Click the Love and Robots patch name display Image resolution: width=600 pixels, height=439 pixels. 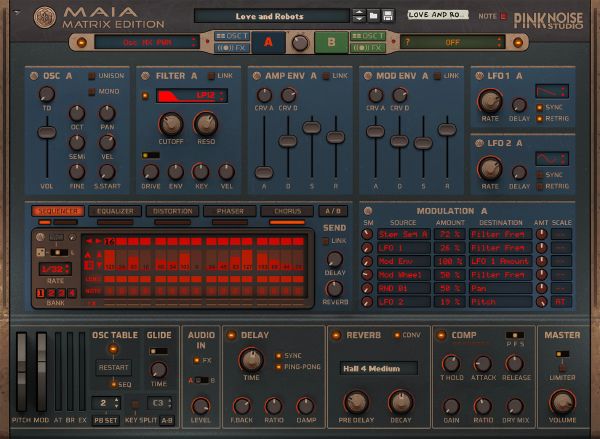(272, 16)
